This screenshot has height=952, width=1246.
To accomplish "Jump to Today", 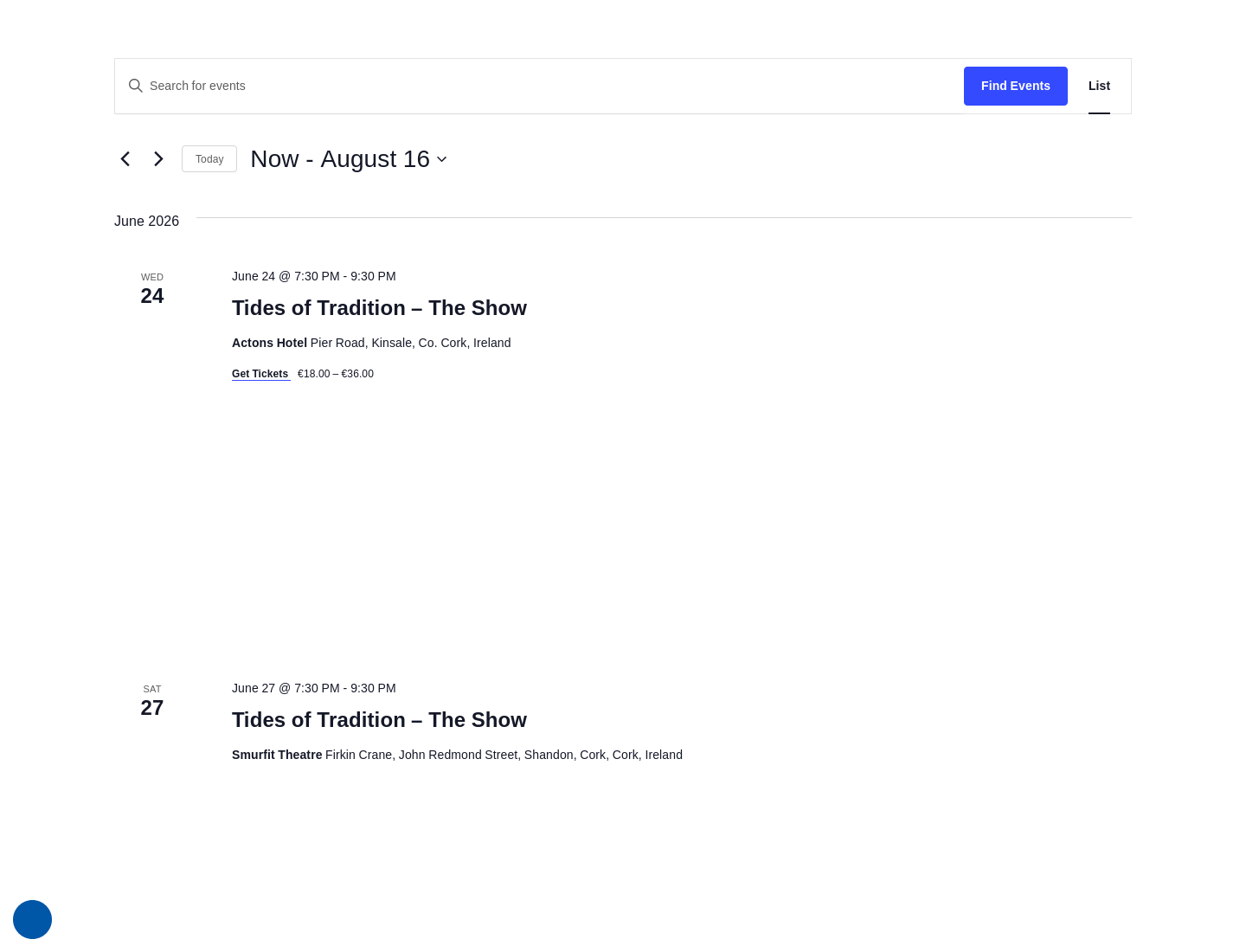I will [x=209, y=159].
